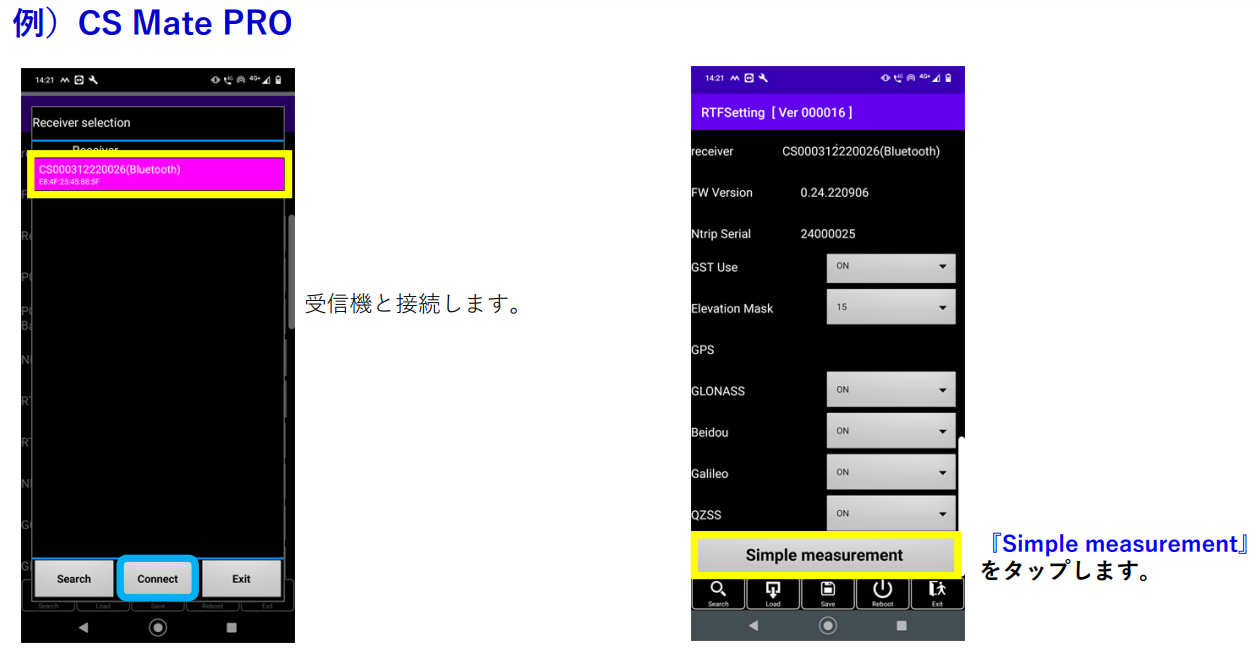Tap Android recents square on RTFSetting screen

[902, 625]
